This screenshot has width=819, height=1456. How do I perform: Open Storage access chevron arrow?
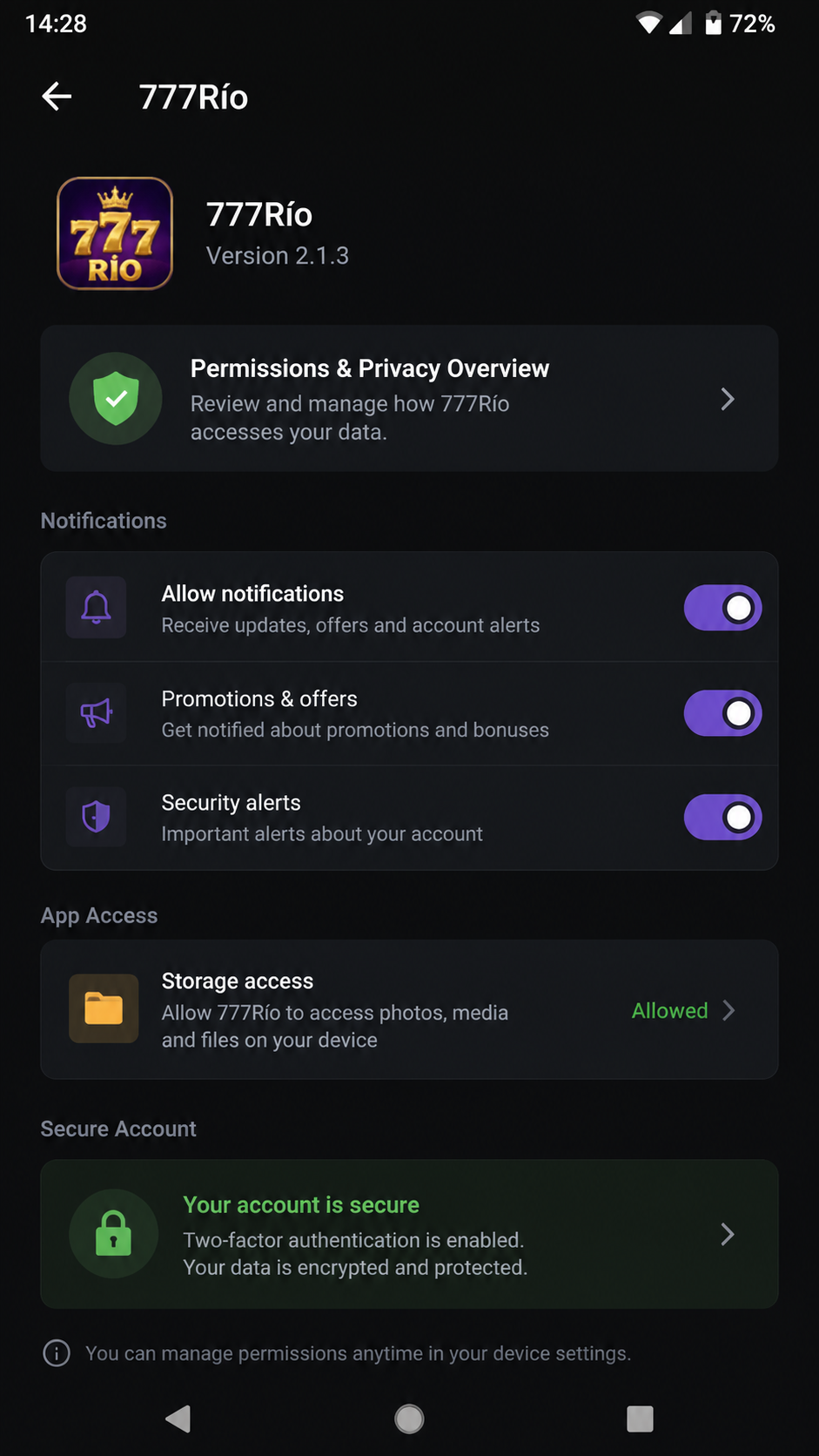click(x=729, y=1010)
